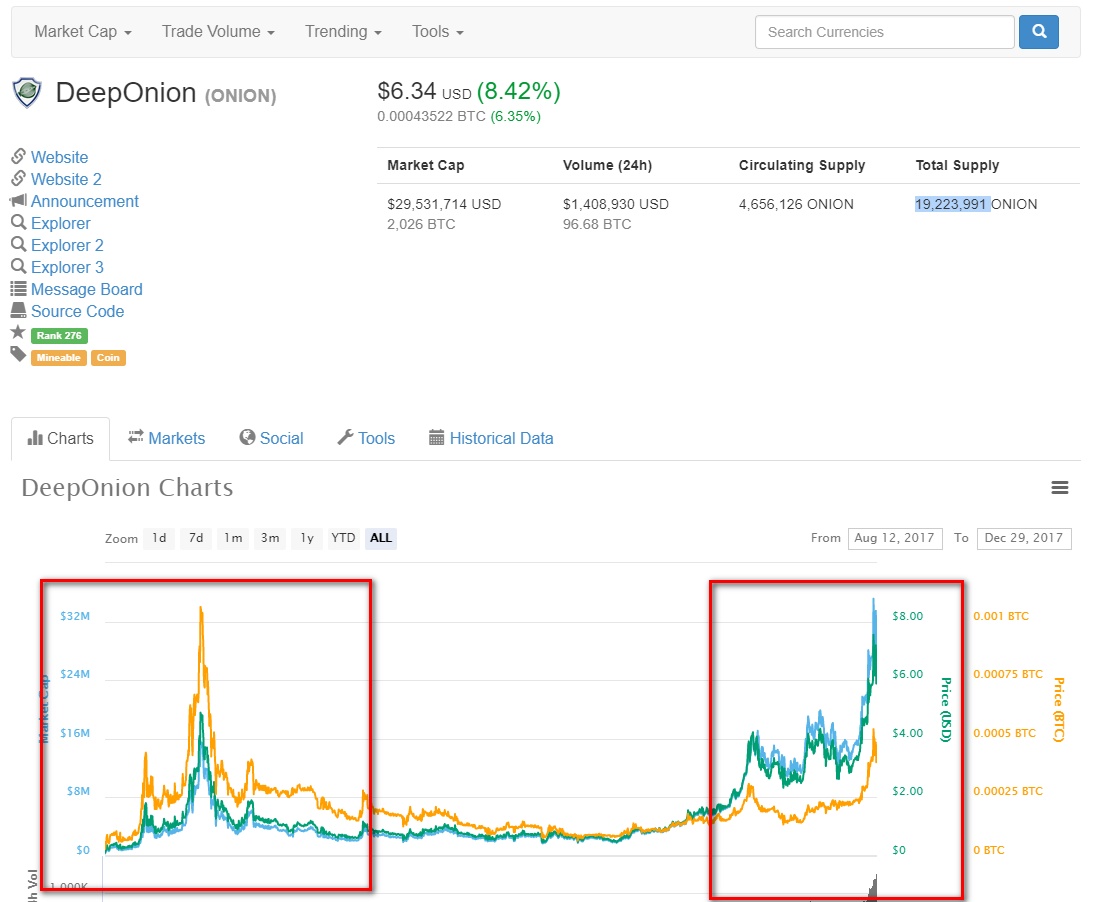Click the To date field Dec 29, 2017
Screen dimensions: 1098x902
click(x=1024, y=538)
